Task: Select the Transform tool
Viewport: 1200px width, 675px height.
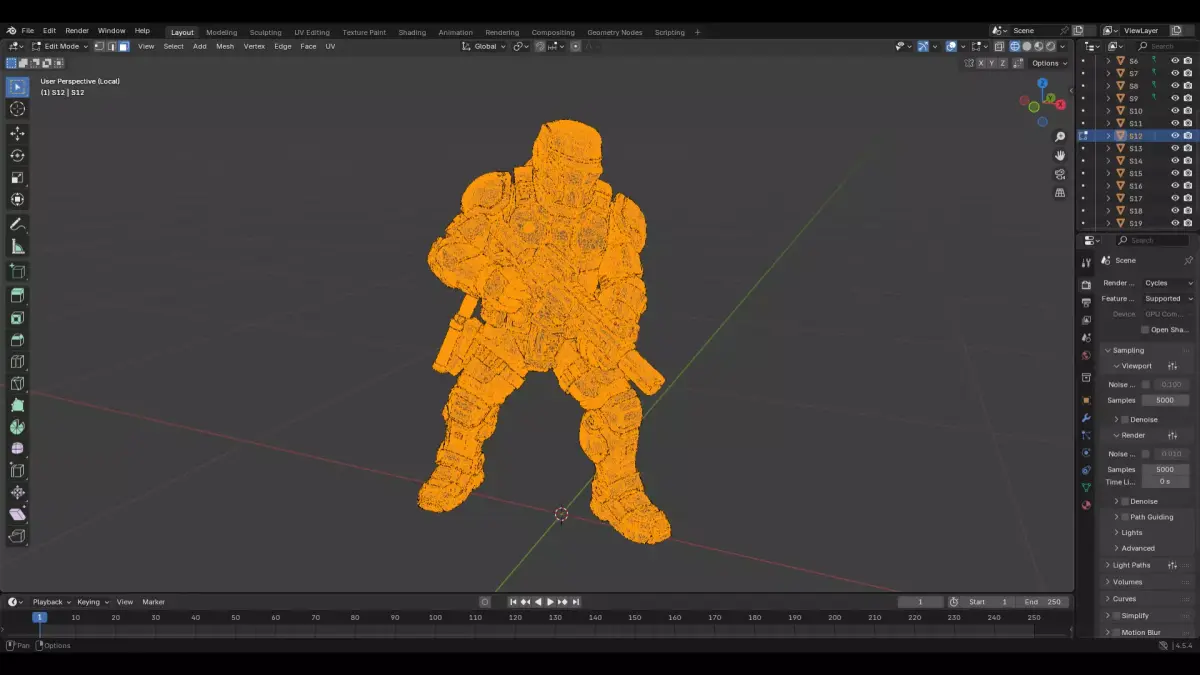Action: [x=17, y=199]
